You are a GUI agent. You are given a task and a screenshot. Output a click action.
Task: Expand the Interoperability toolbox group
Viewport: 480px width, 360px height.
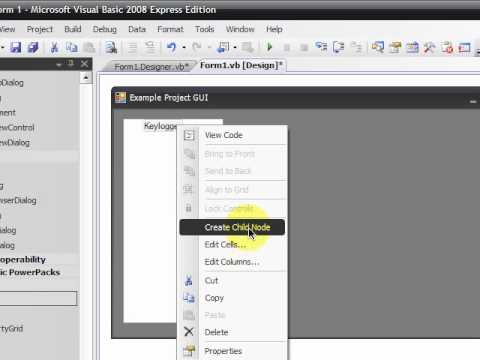point(23,259)
